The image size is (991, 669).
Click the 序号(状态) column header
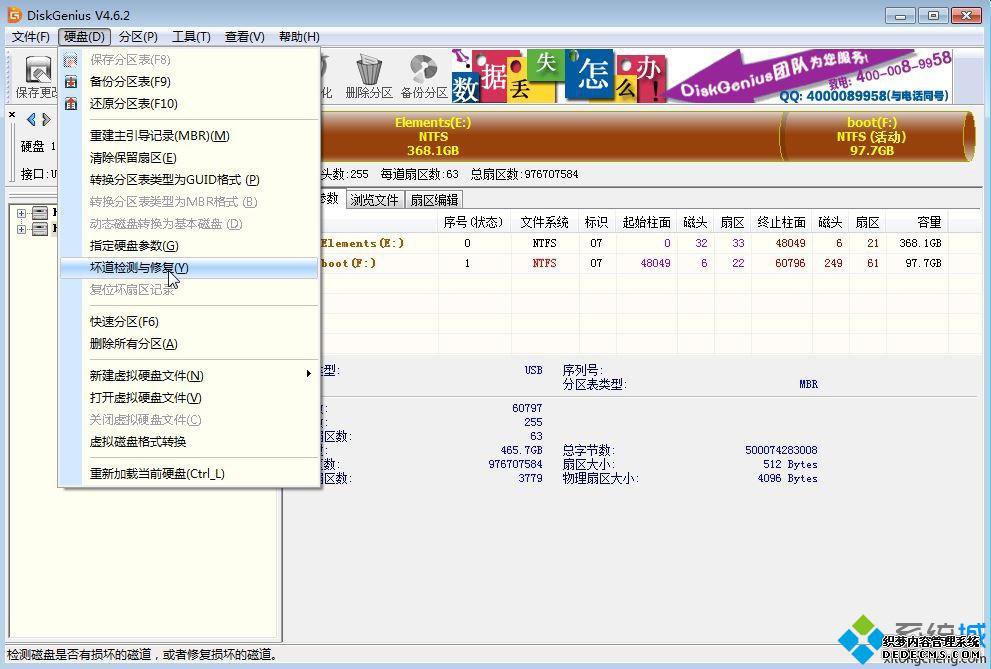pos(474,222)
